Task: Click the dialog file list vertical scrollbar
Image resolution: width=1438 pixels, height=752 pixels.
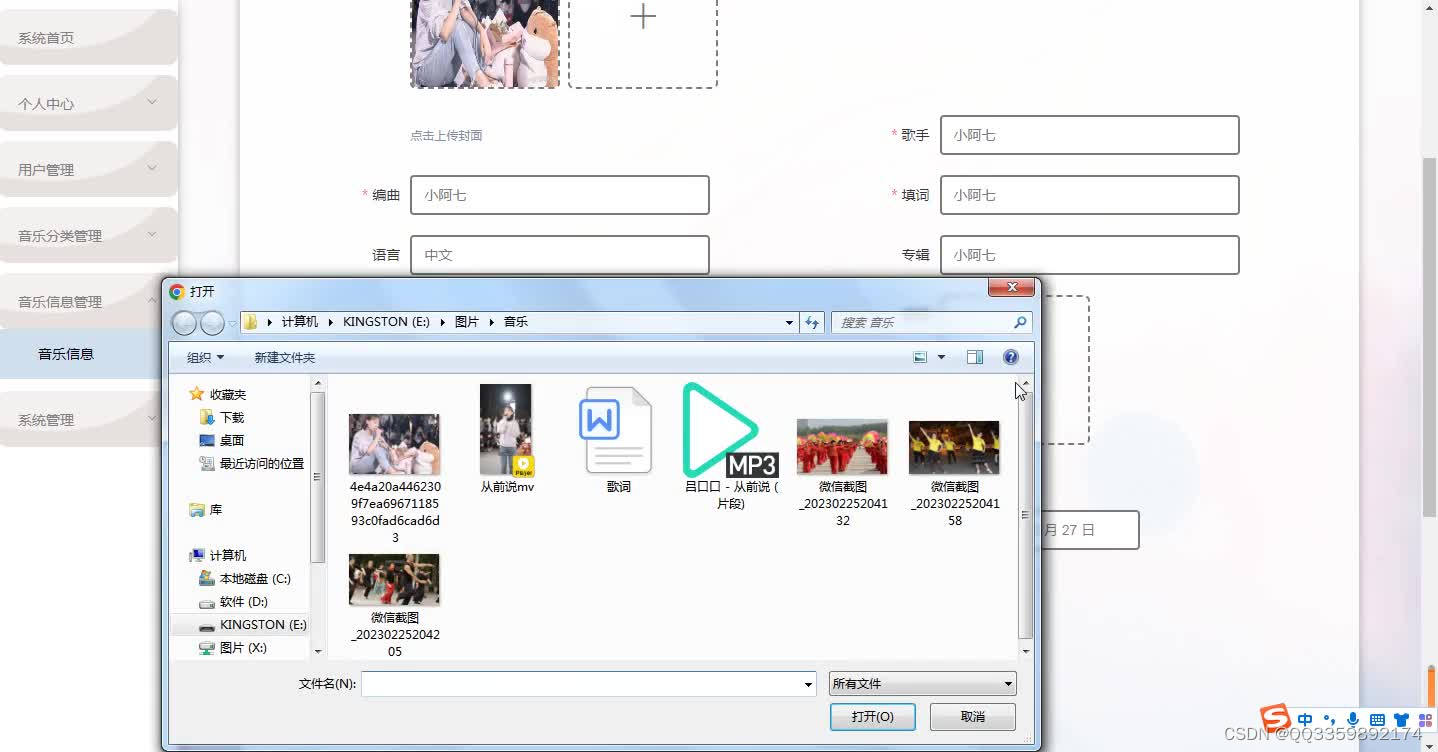Action: point(1025,516)
